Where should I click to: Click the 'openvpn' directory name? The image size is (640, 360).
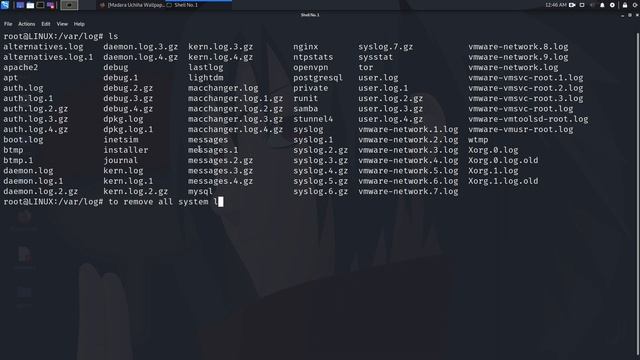(x=311, y=67)
